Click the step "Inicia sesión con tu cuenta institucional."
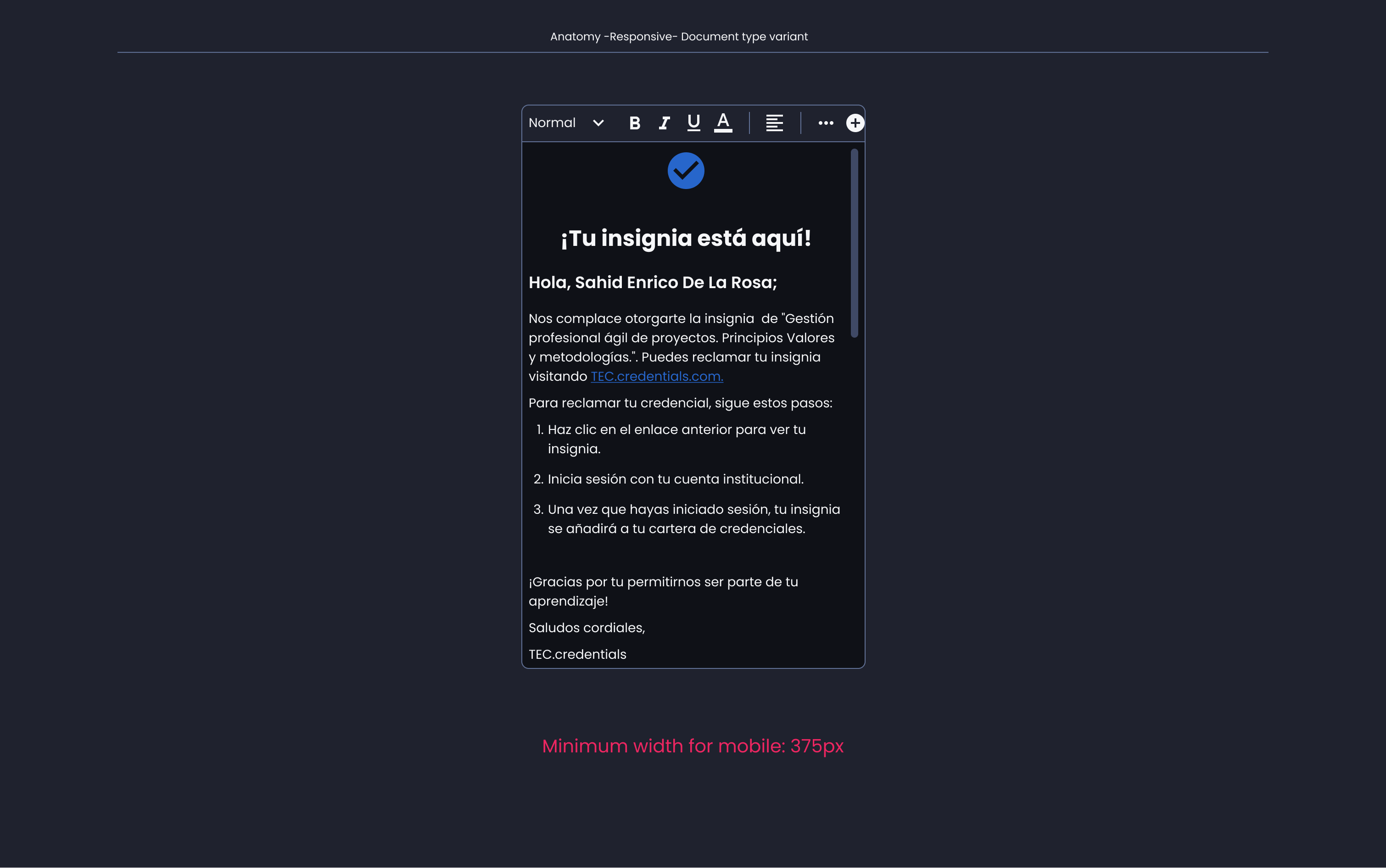Viewport: 1386px width, 868px height. pos(675,479)
